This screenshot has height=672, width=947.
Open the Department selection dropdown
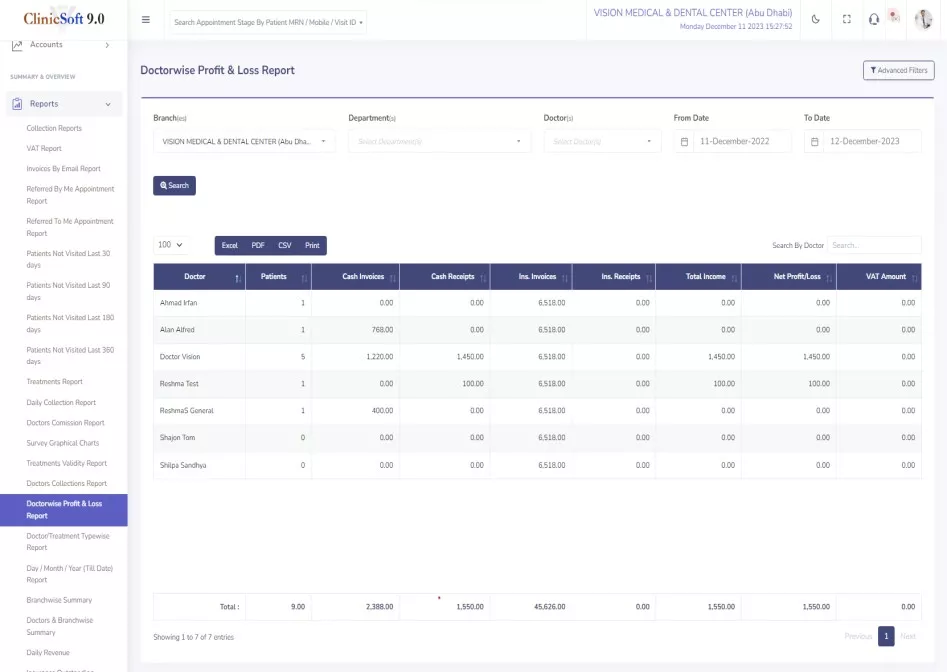pos(438,142)
